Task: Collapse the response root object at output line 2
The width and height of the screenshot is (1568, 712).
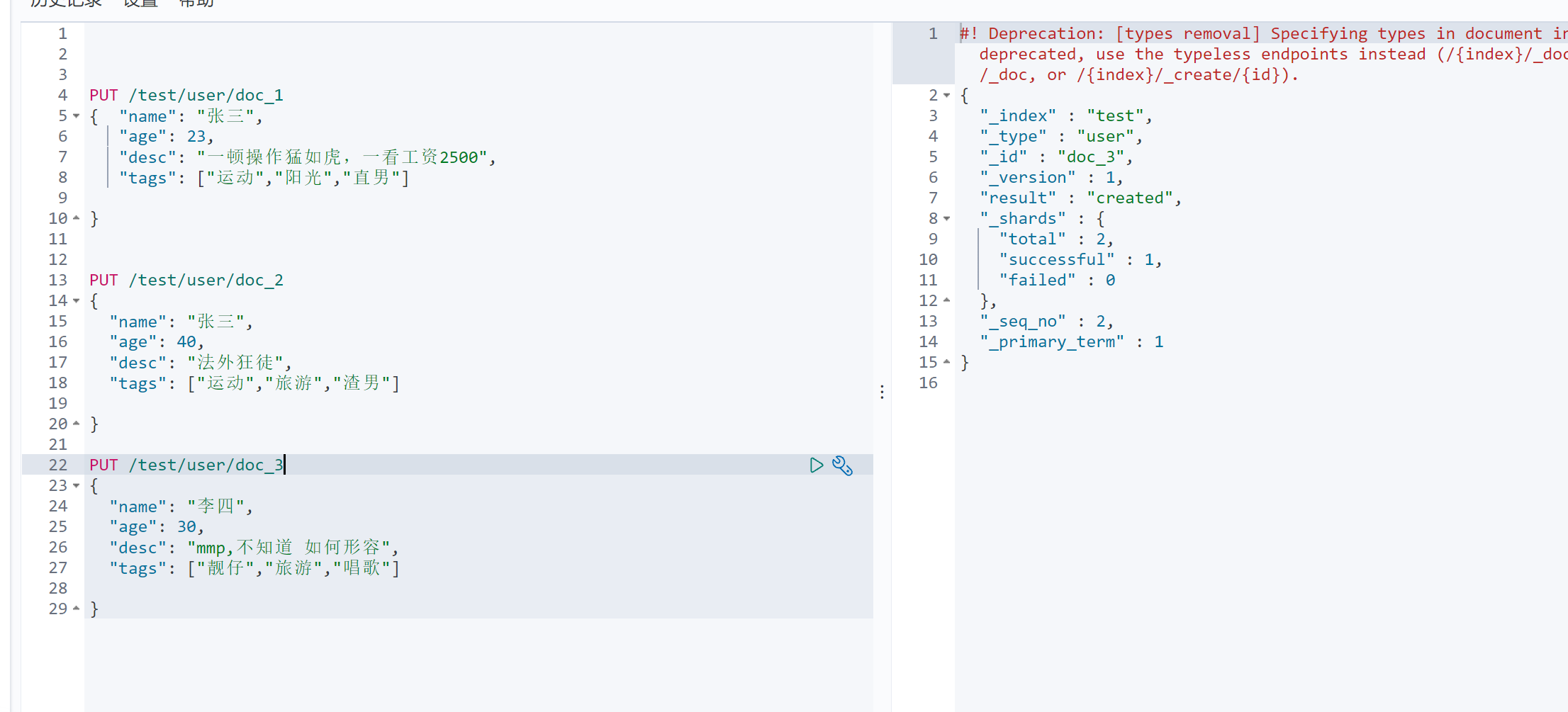Action: click(946, 95)
